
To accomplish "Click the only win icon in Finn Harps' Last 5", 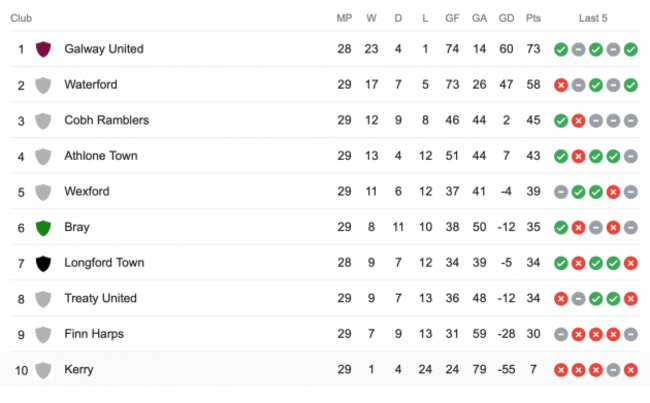I will click(x=561, y=334).
